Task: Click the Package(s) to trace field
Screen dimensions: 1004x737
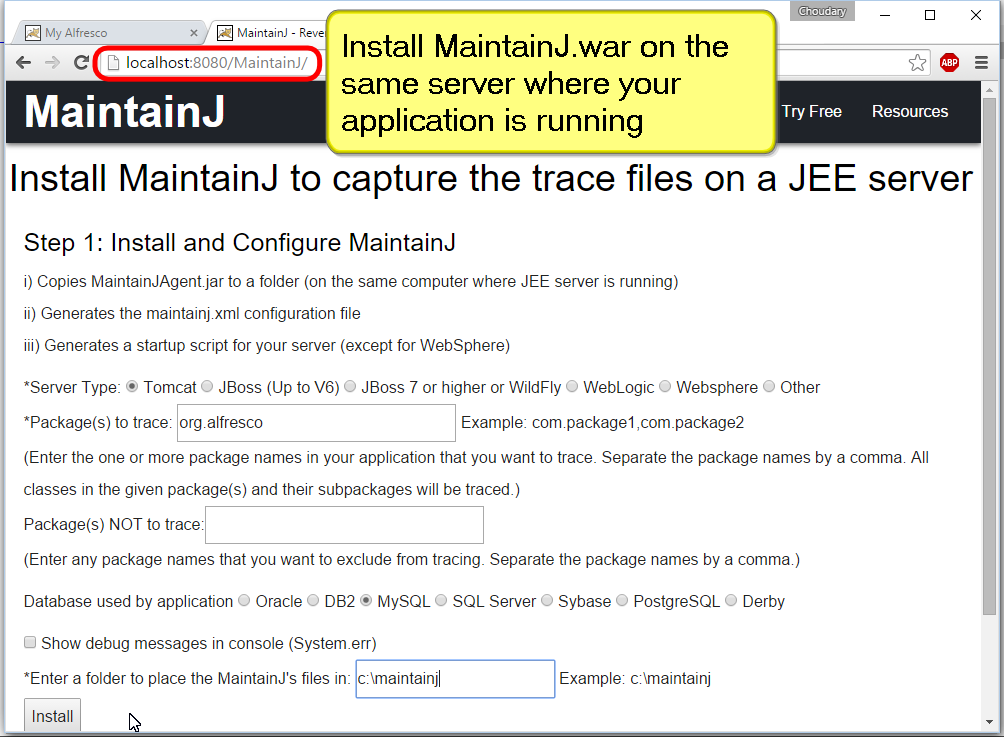Action: [x=316, y=423]
